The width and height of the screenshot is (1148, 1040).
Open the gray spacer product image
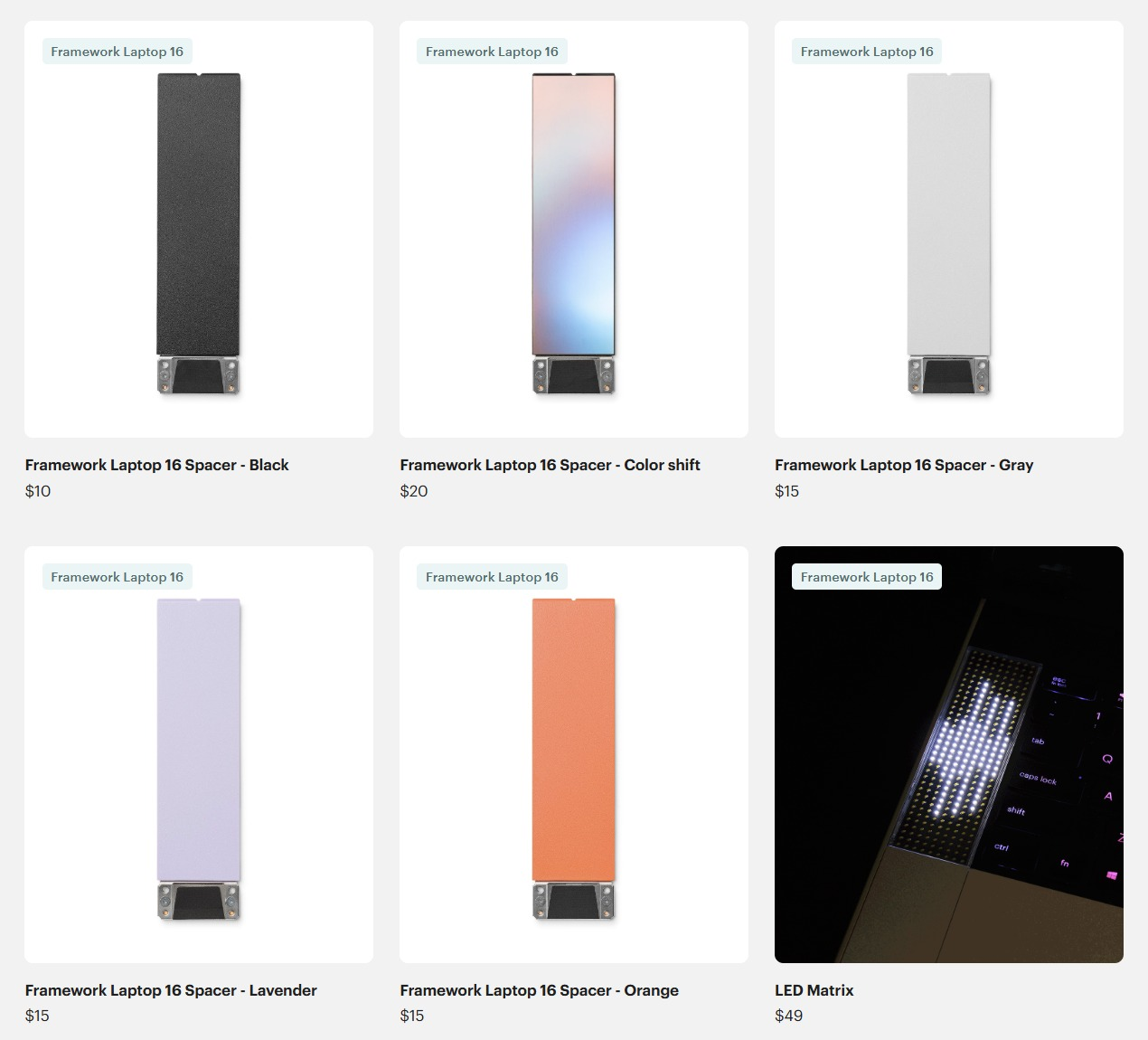pos(949,230)
